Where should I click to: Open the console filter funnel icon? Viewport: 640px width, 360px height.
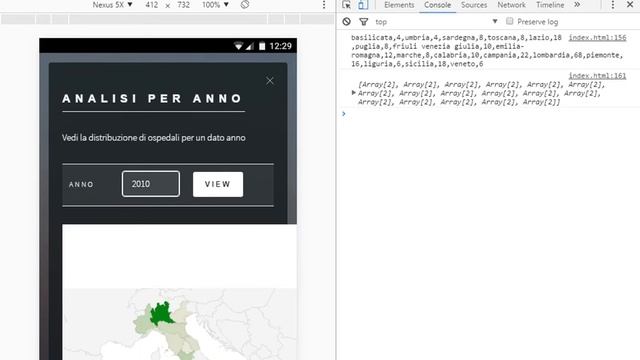(364, 22)
